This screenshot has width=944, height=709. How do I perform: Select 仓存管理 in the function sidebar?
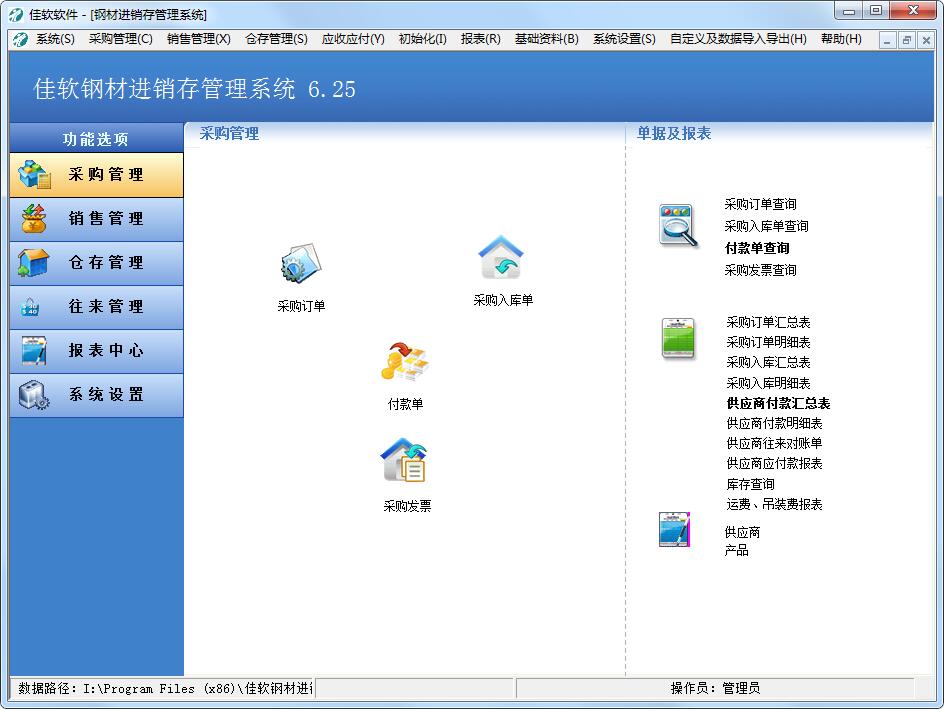(x=97, y=263)
